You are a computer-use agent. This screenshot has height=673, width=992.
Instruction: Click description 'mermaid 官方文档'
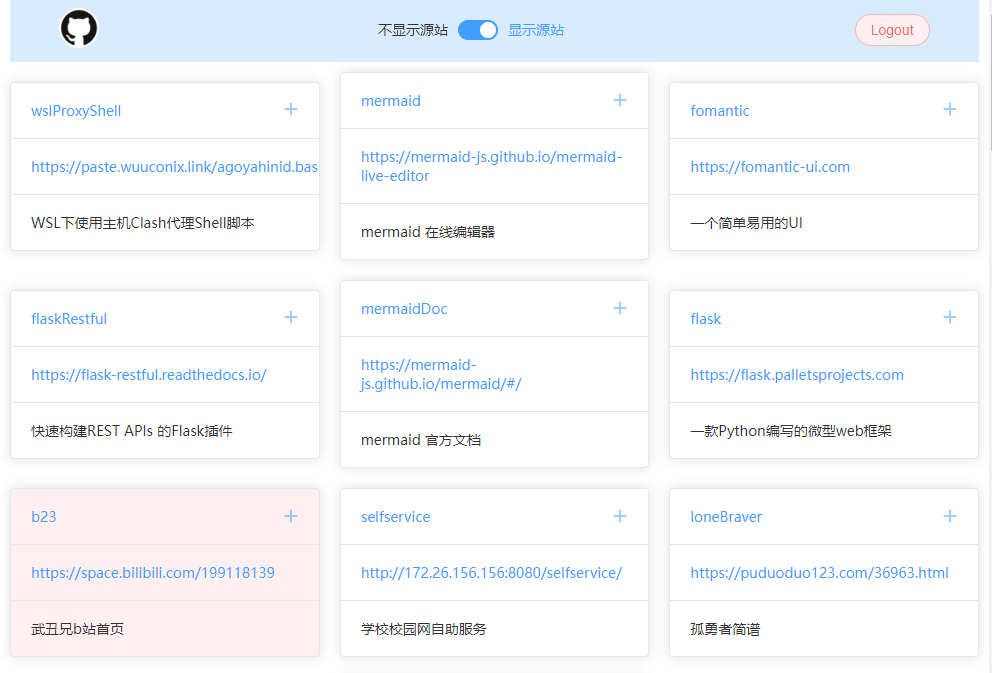[x=421, y=440]
